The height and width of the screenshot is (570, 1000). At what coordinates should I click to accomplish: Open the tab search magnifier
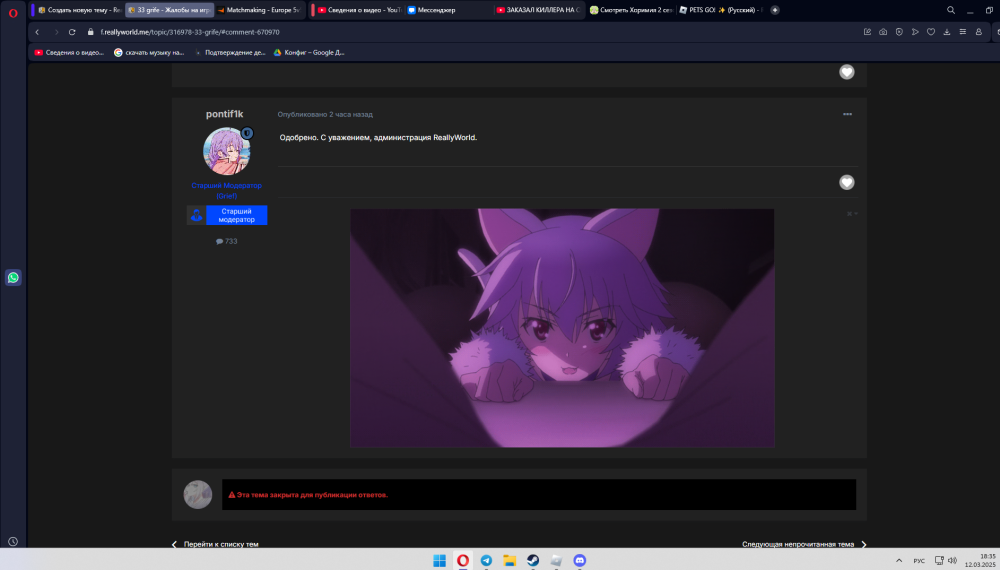[951, 10]
